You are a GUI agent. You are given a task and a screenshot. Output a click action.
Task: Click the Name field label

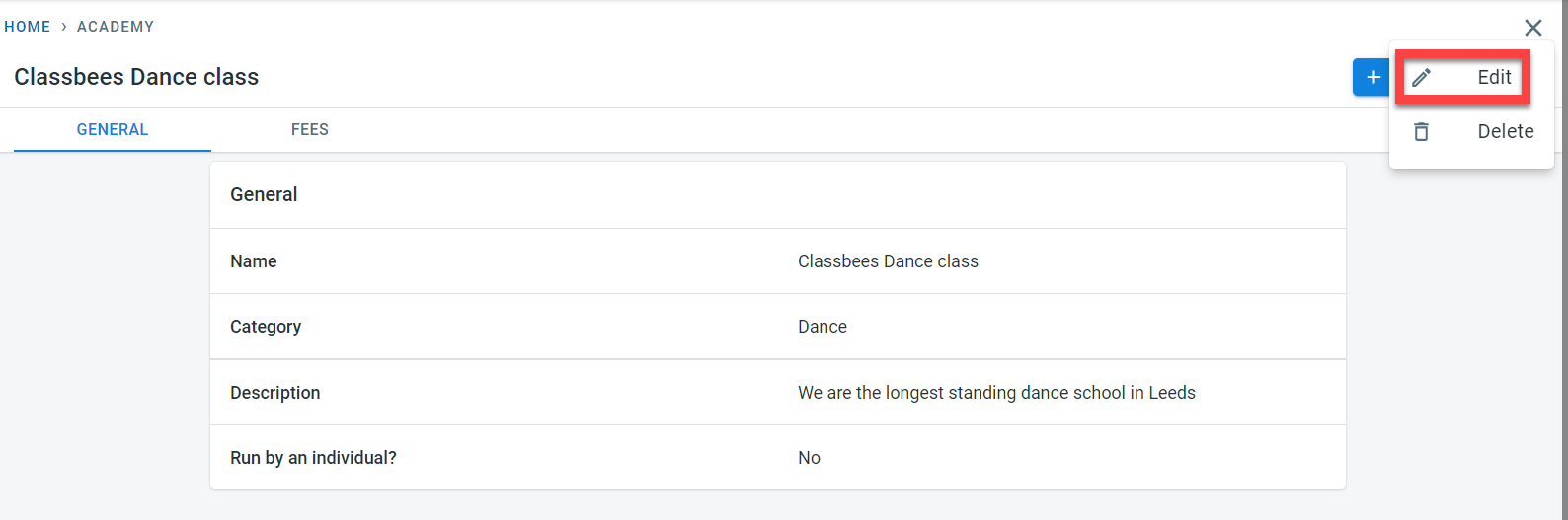click(254, 261)
